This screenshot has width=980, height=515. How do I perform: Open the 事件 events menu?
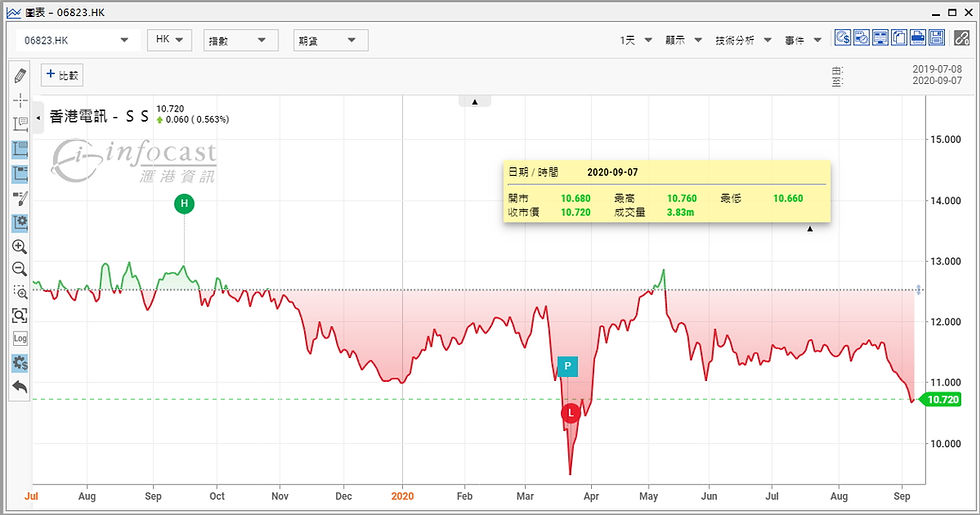pyautogui.click(x=803, y=40)
